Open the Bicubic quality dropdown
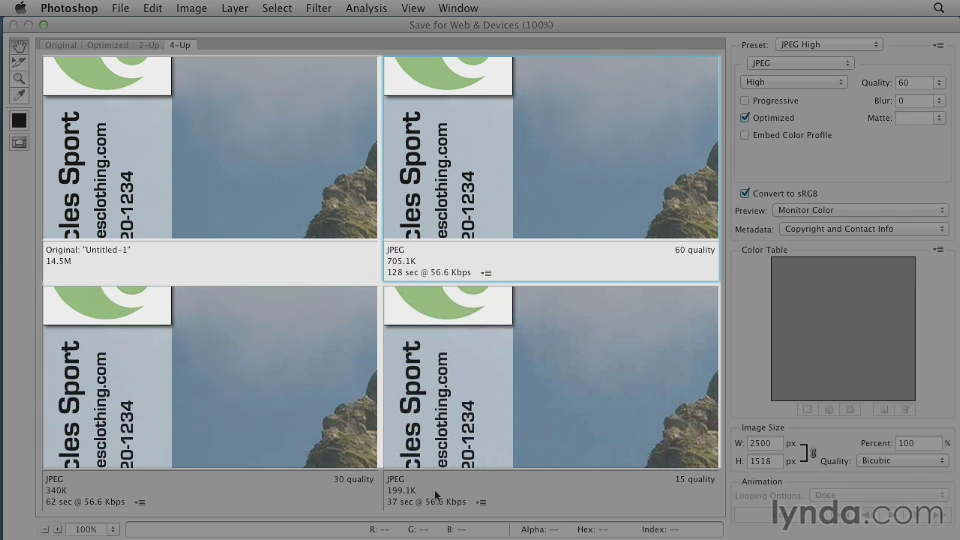The height and width of the screenshot is (540, 960). tap(899, 461)
